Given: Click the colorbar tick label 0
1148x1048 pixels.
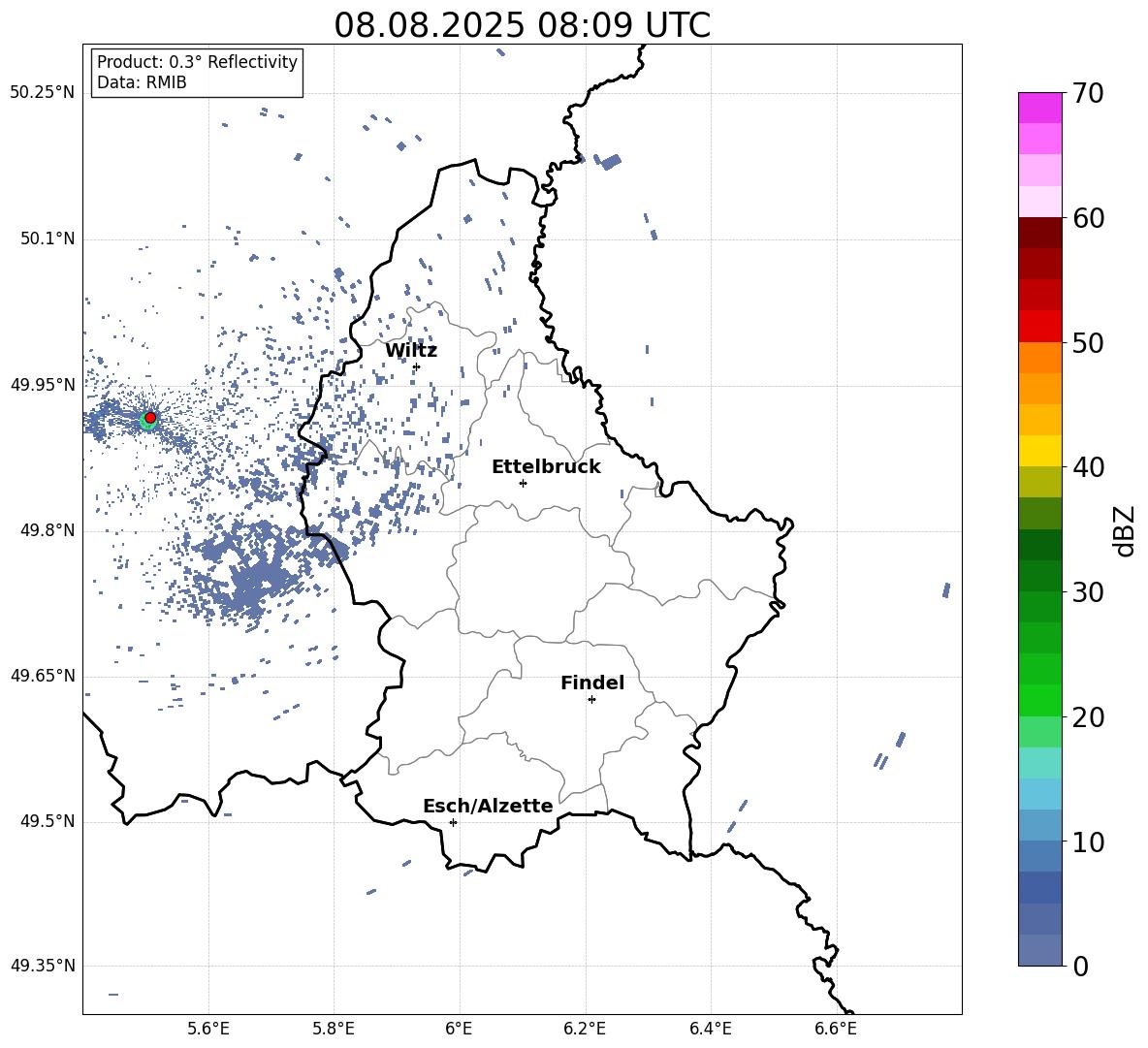Looking at the screenshot, I should [1080, 967].
